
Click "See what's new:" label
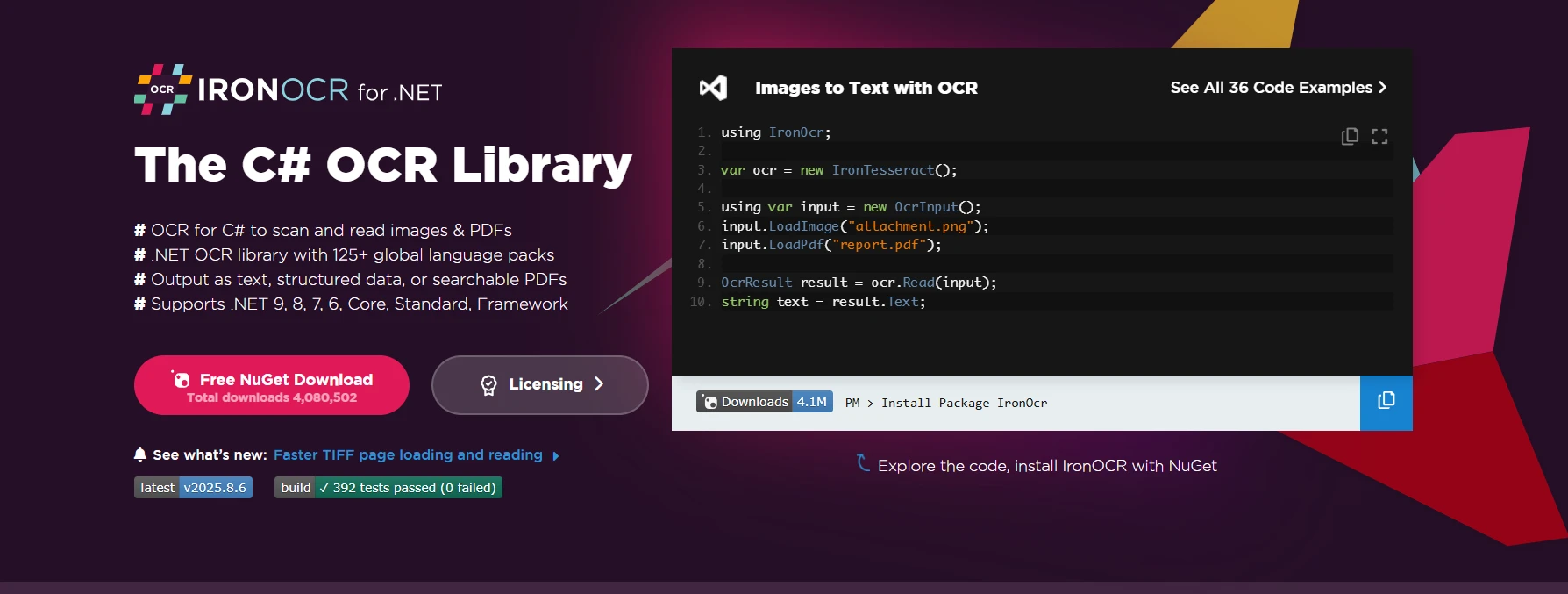[210, 454]
